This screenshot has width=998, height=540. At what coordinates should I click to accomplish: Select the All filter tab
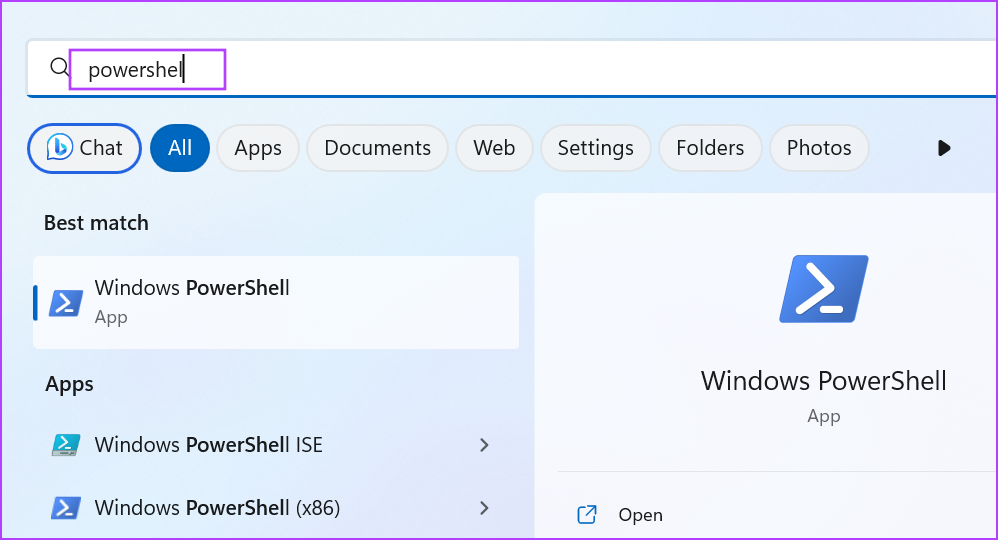180,148
